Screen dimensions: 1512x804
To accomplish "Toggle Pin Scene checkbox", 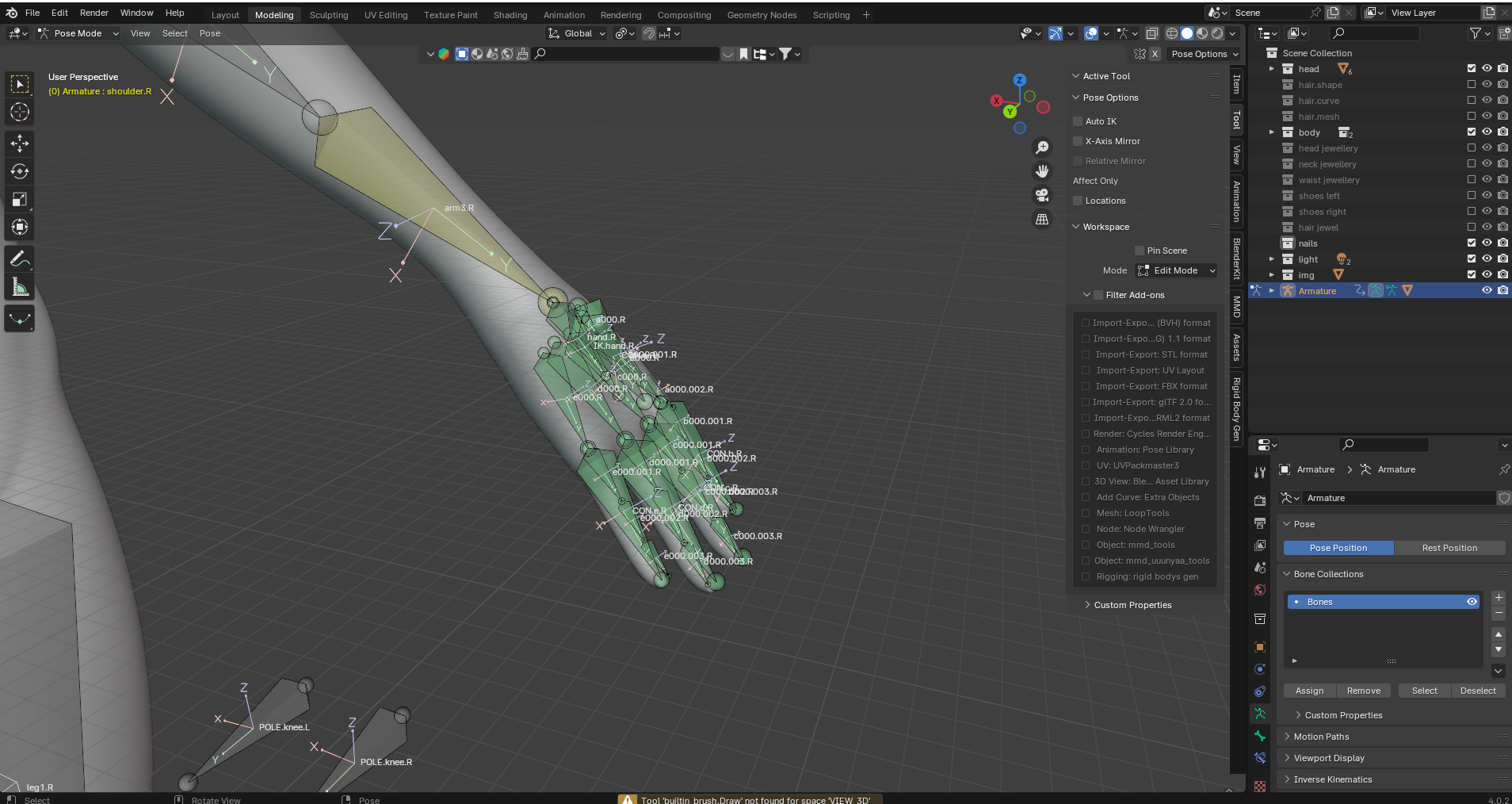I will point(1140,251).
